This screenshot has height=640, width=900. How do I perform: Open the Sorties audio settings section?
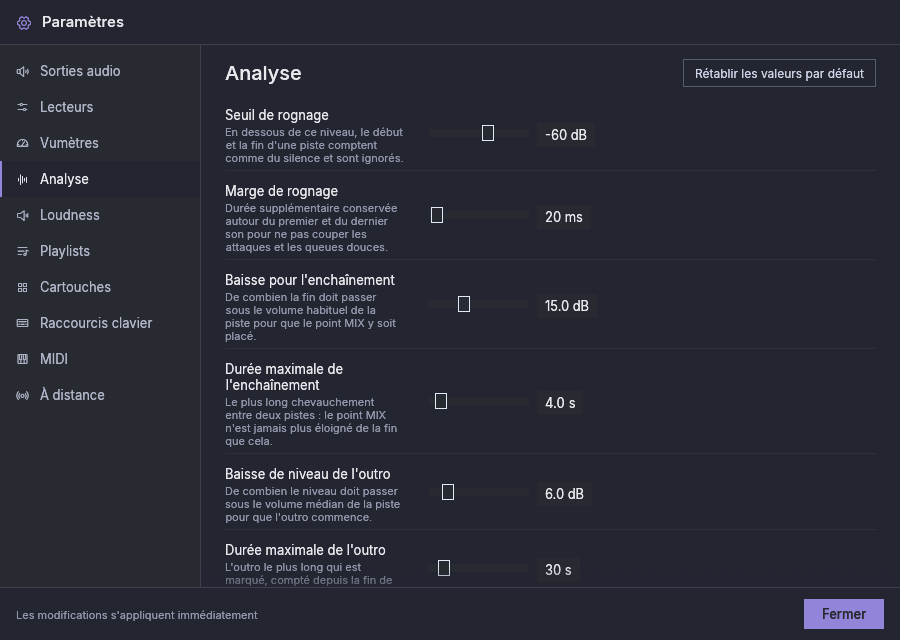pyautogui.click(x=100, y=71)
